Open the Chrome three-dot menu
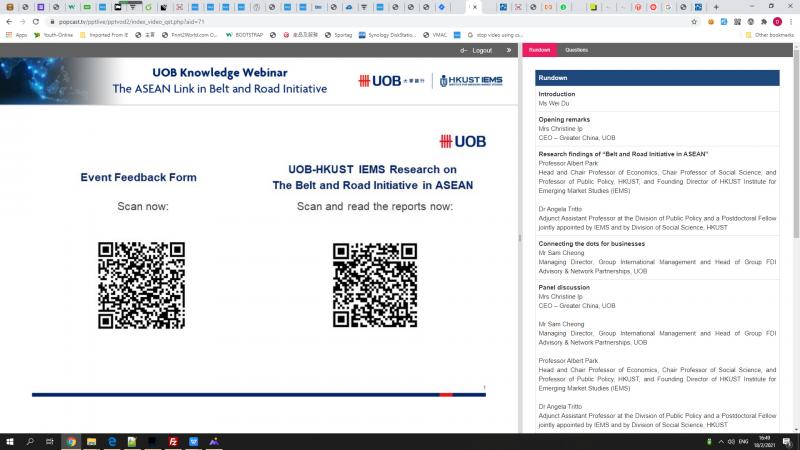Image resolution: width=800 pixels, height=450 pixels. tap(790, 22)
